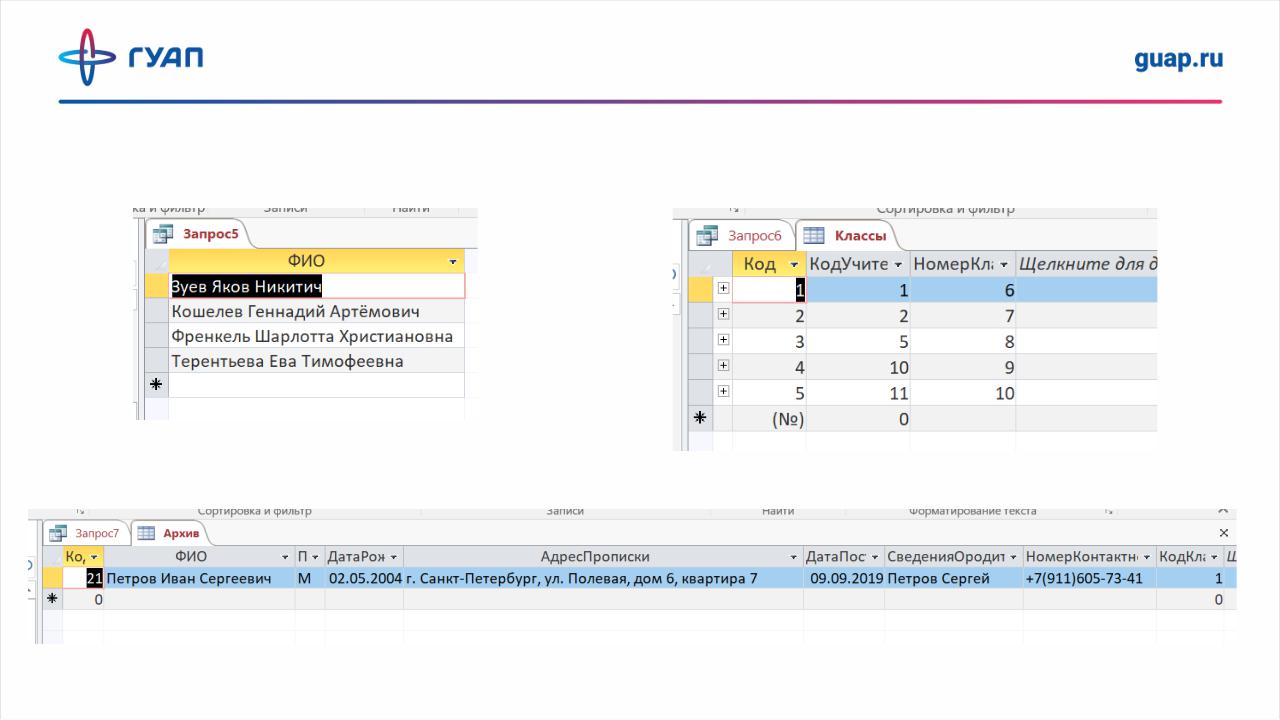The width and height of the screenshot is (1280, 720).
Task: Click the Петров Иван Сергеевич name cell
Action: (x=190, y=578)
